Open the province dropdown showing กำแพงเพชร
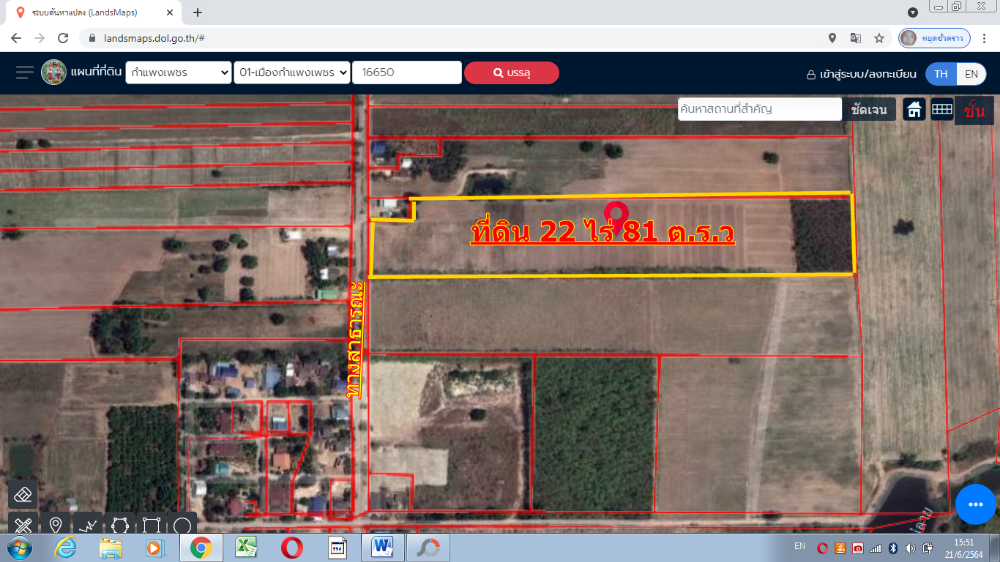Viewport: 1000px width, 562px height. tap(178, 72)
